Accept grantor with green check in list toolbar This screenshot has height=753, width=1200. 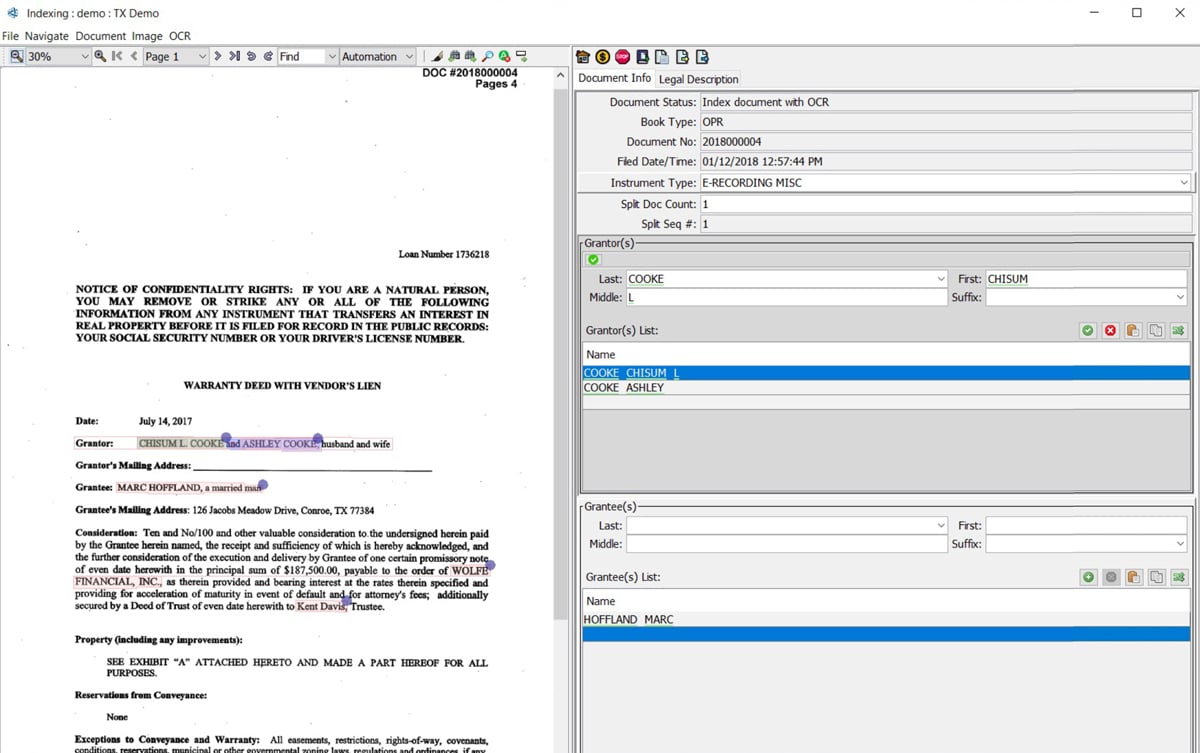click(1088, 330)
